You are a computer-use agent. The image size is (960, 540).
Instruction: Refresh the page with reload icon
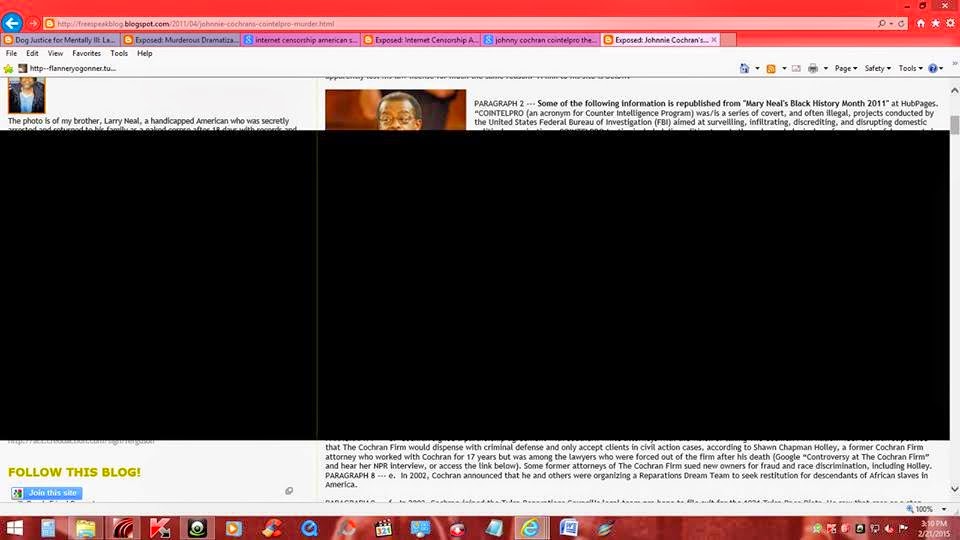click(x=901, y=24)
